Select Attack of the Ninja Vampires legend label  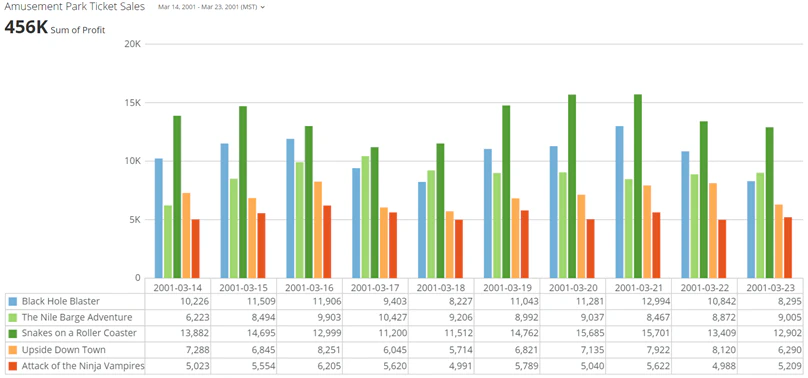[x=83, y=366]
